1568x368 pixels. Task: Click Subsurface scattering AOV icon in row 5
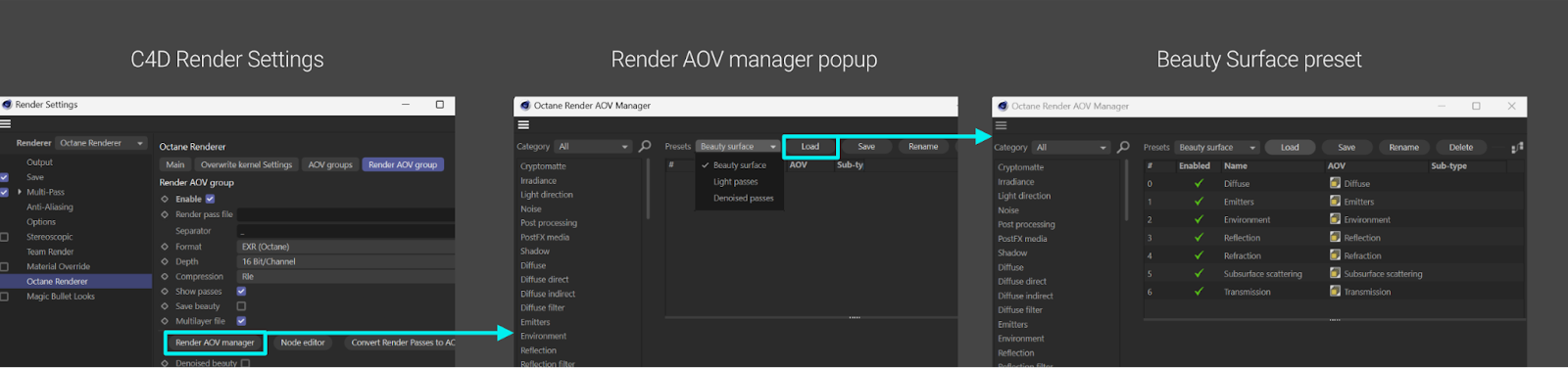pos(1335,273)
